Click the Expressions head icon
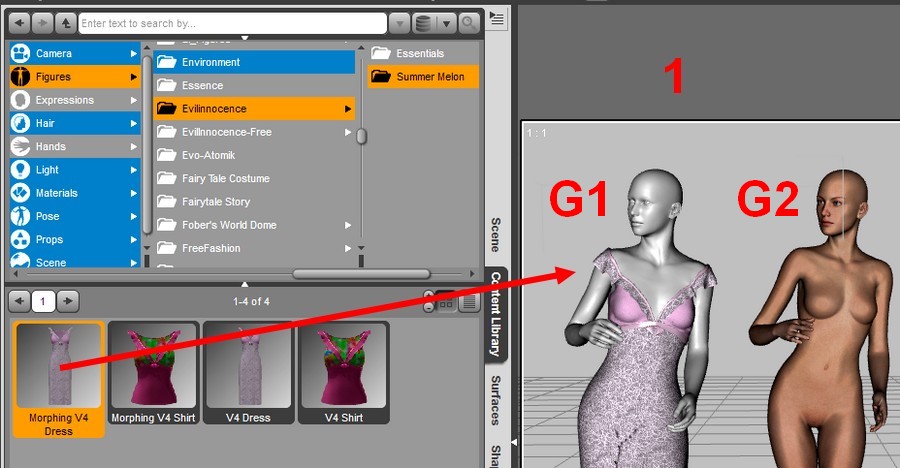The height and width of the screenshot is (468, 900). (x=21, y=100)
